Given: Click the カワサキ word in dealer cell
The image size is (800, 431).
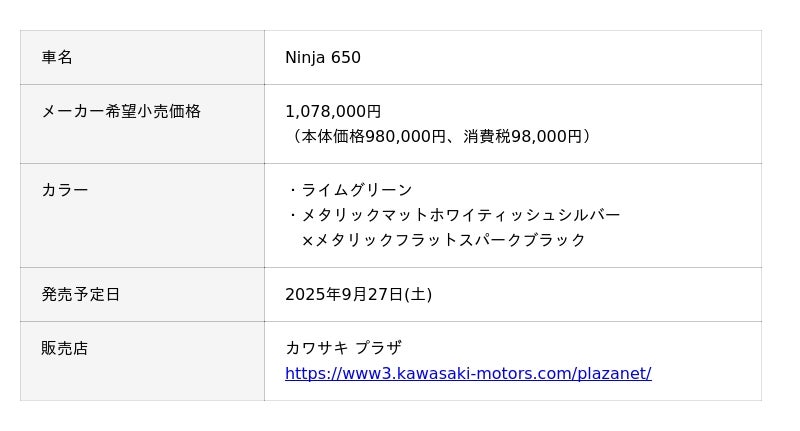Looking at the screenshot, I should (317, 349).
